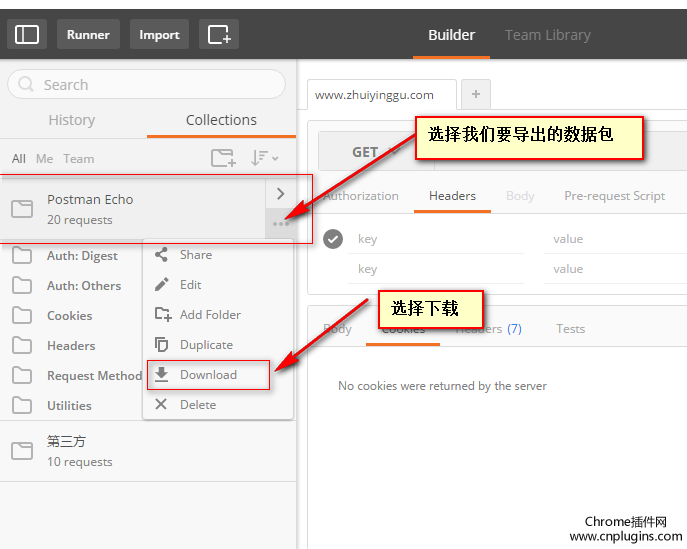
Task: Choose Delete from the context menu
Action: tap(218, 404)
